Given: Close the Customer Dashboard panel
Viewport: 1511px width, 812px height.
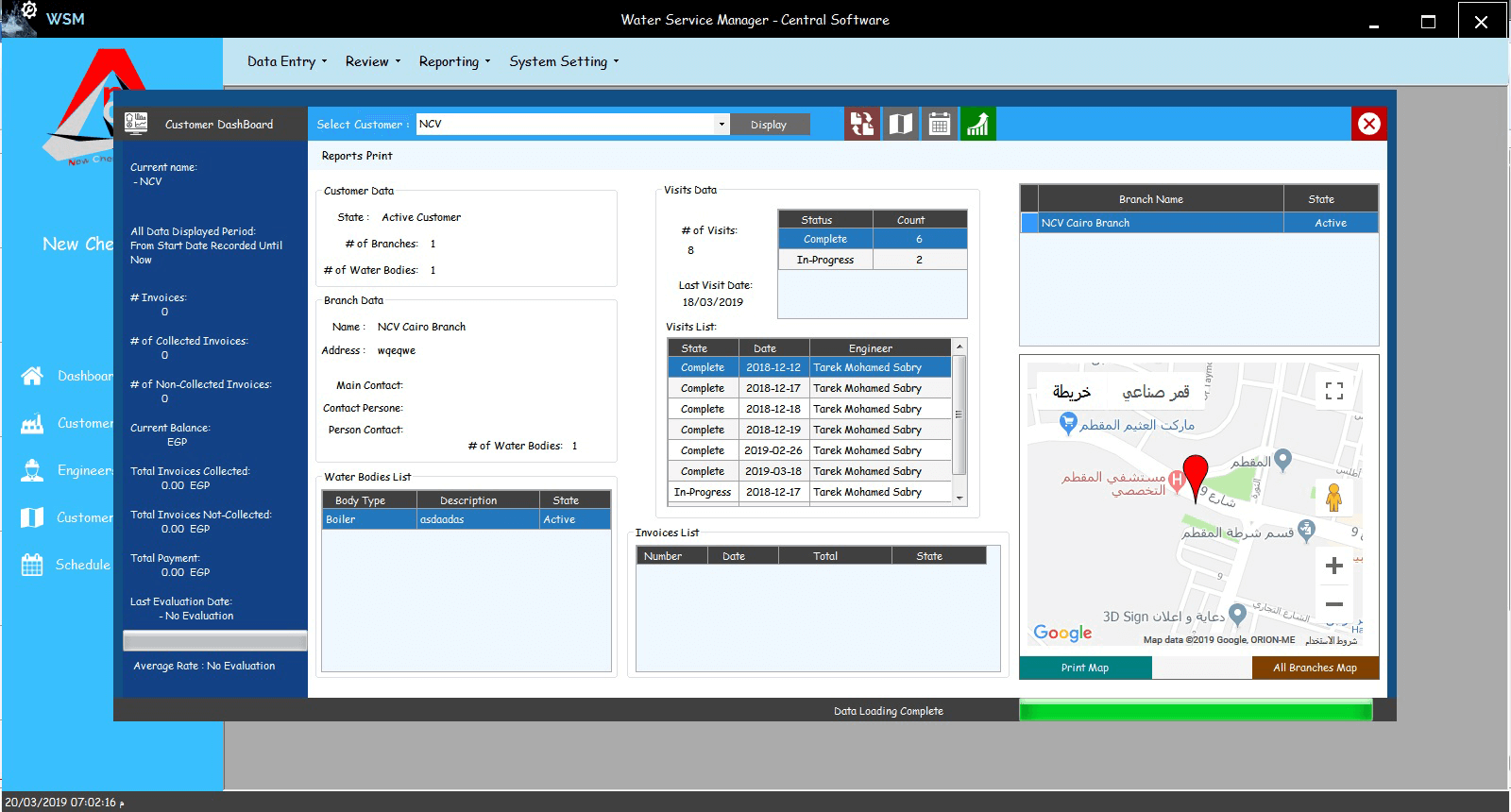Looking at the screenshot, I should (x=1368, y=124).
